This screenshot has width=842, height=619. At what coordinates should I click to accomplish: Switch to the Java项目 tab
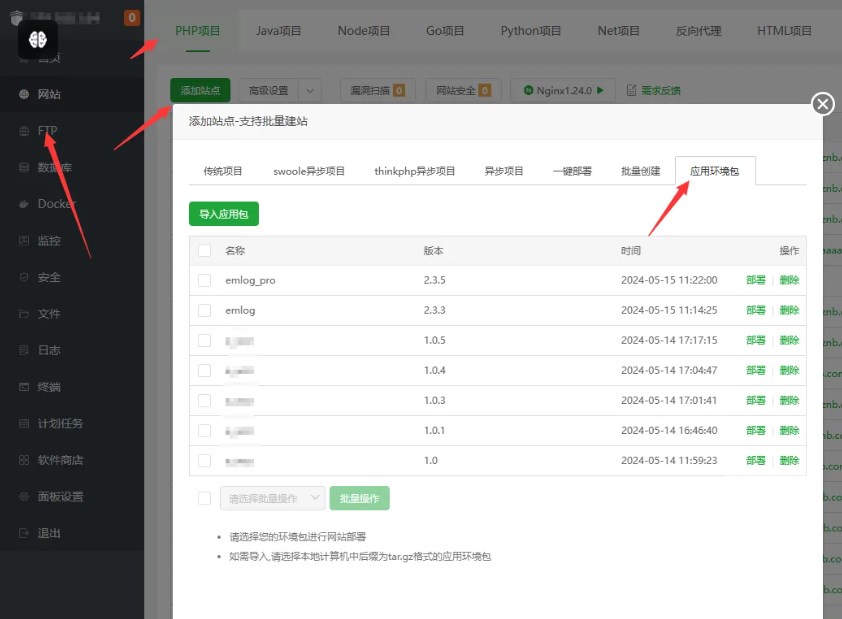click(279, 31)
